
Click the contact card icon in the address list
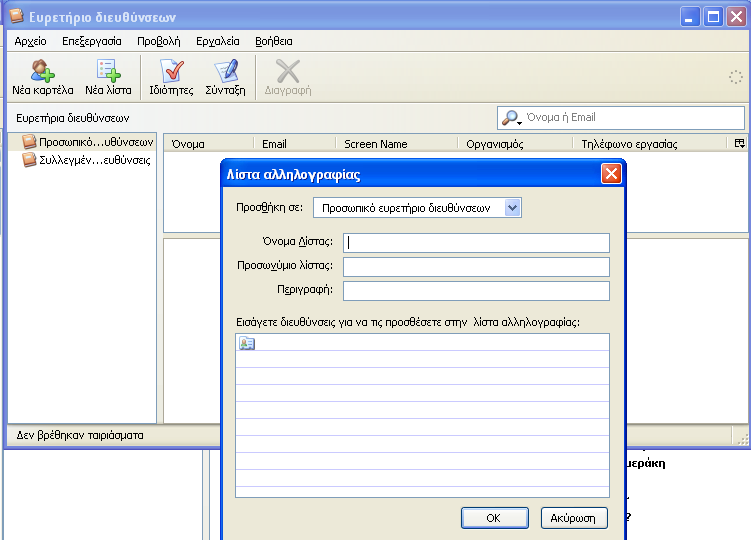coord(247,343)
